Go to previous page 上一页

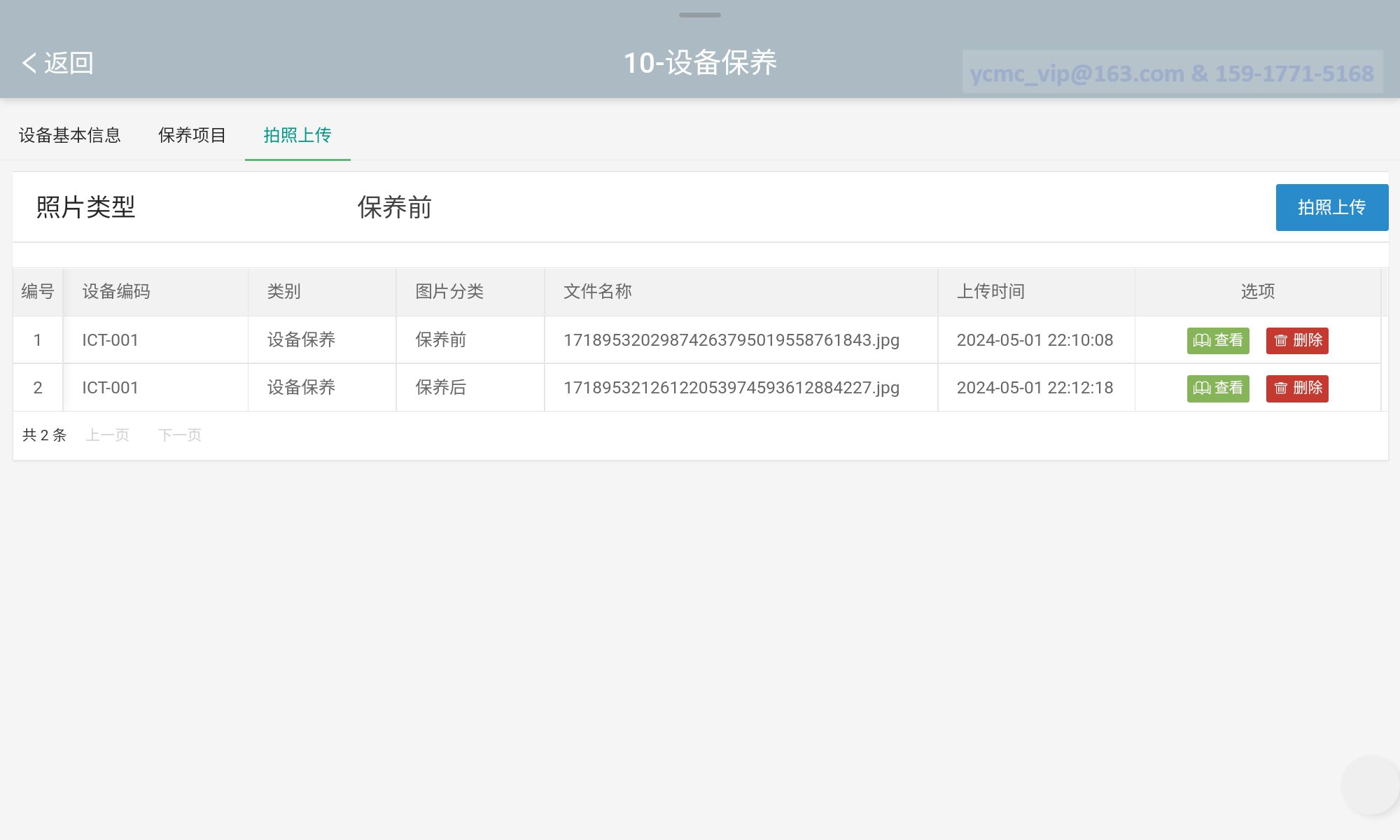(107, 435)
